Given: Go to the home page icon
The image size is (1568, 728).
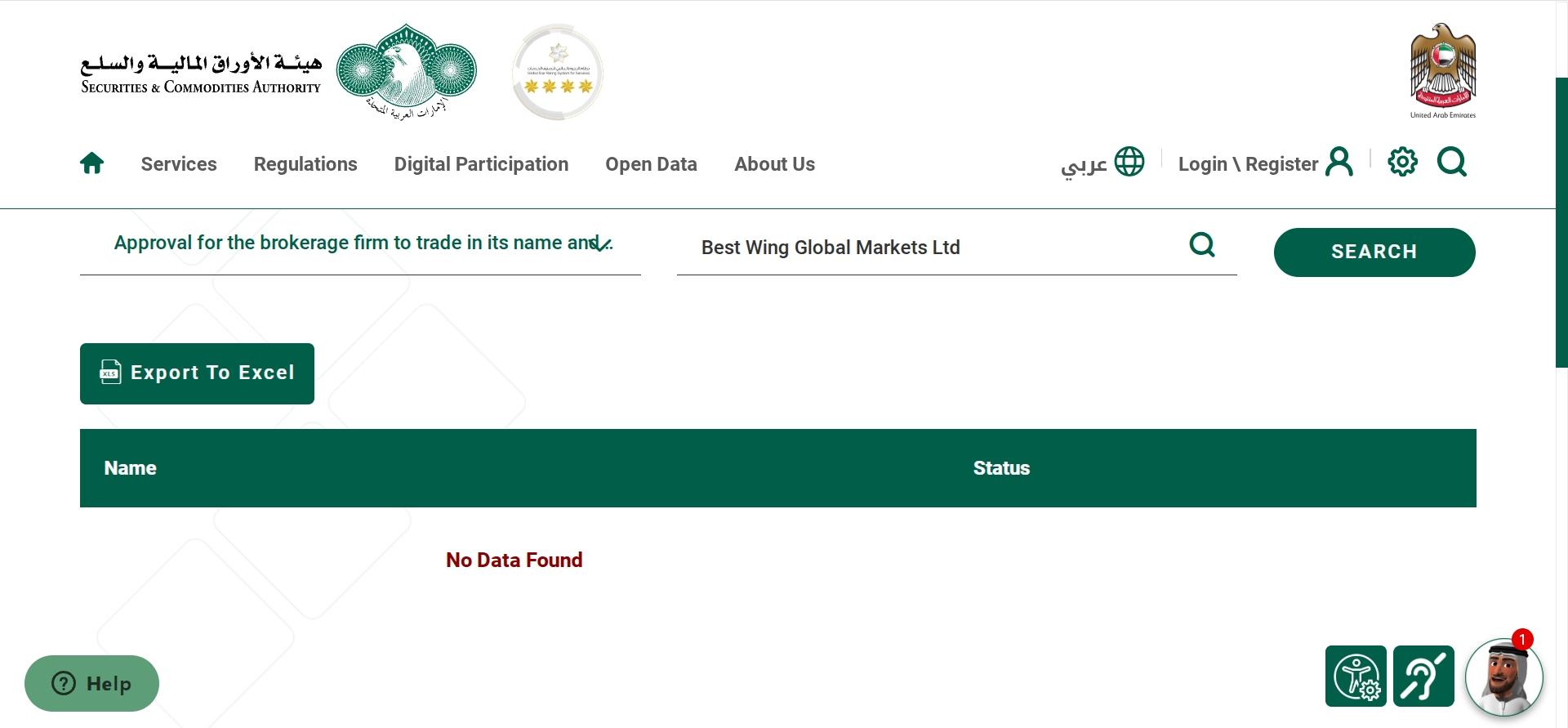Looking at the screenshot, I should click(x=92, y=163).
